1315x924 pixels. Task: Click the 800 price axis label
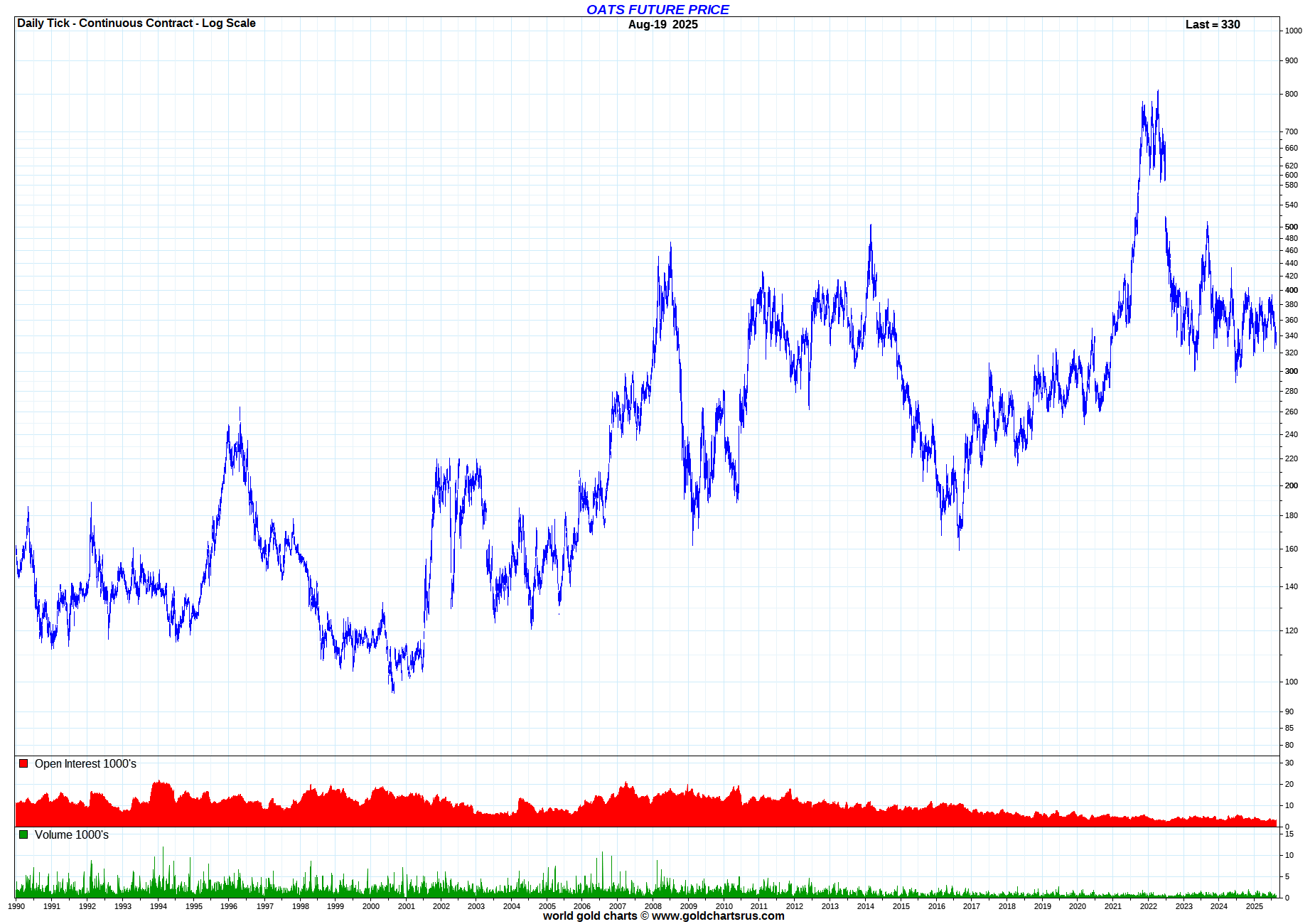[1292, 94]
